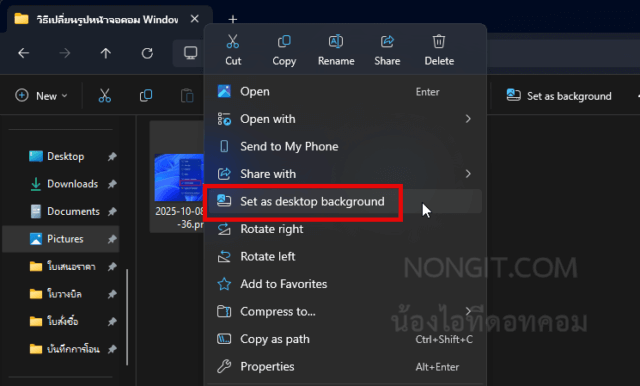
Task: Select the screenshot image thumbnail
Action: click(x=179, y=177)
